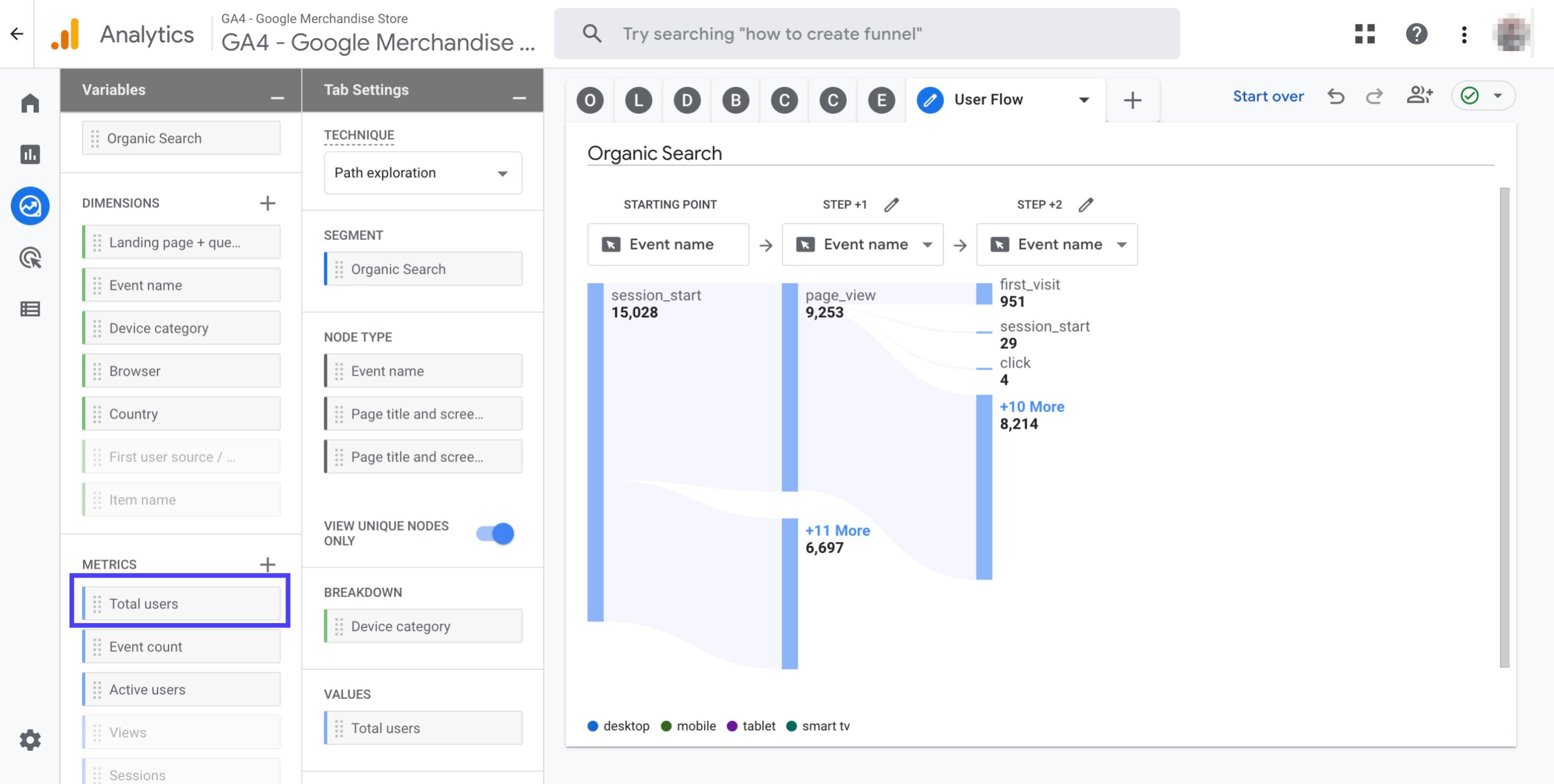Switch to tab L
Screen dimensions: 1554x784
tap(638, 100)
